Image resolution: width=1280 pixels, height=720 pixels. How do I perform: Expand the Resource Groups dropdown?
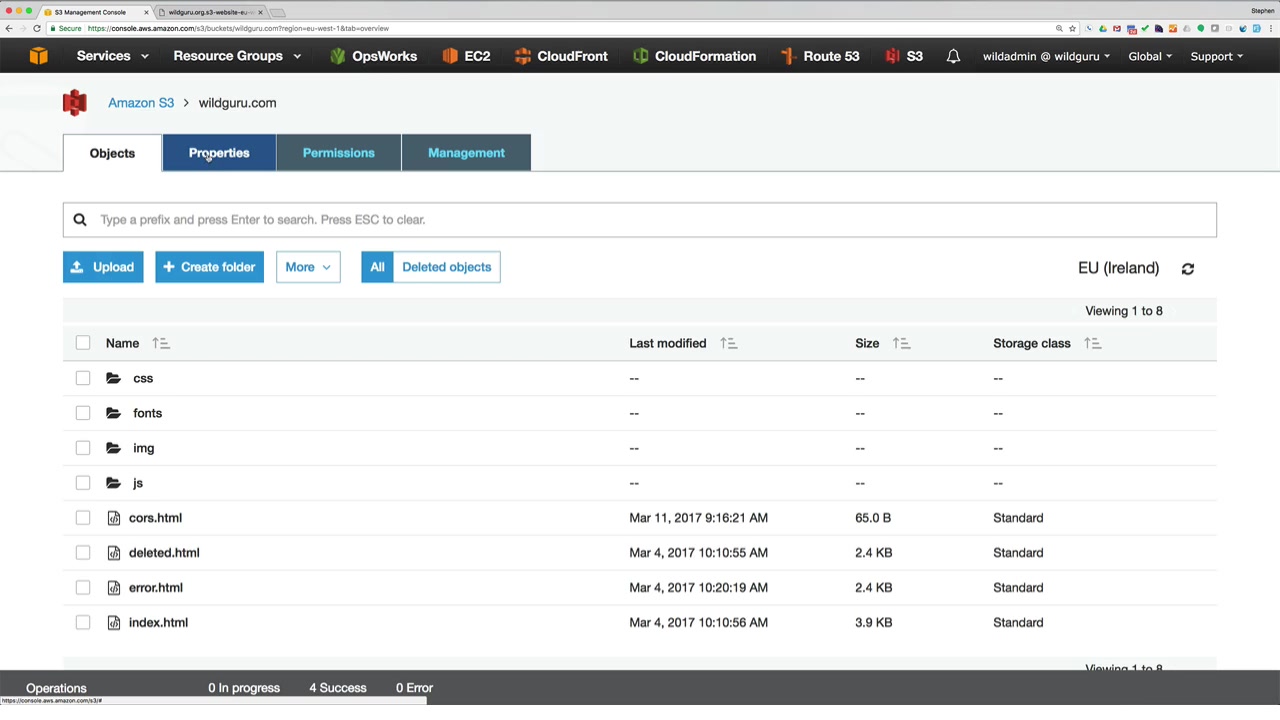pos(237,56)
